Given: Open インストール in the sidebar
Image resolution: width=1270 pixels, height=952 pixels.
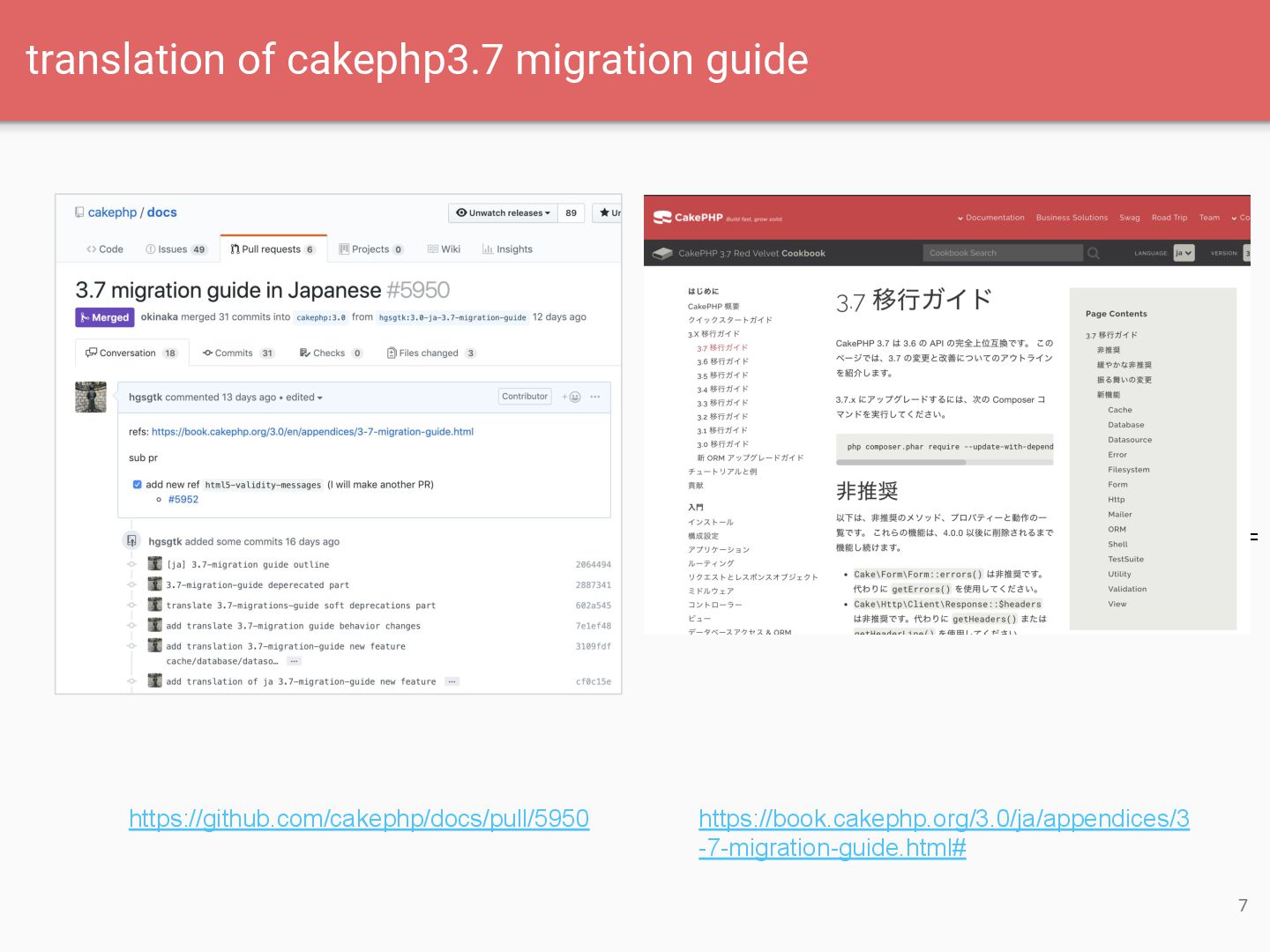Looking at the screenshot, I should 711,523.
